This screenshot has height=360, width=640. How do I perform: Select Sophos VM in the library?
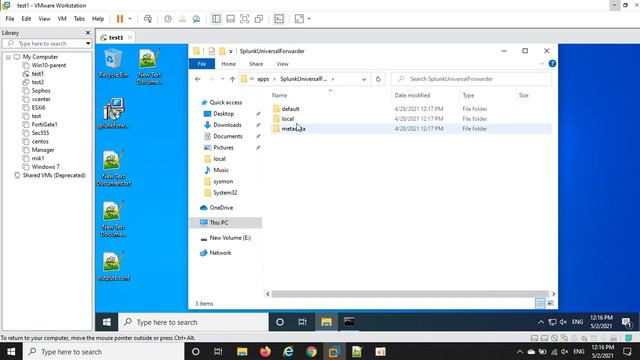click(41, 91)
